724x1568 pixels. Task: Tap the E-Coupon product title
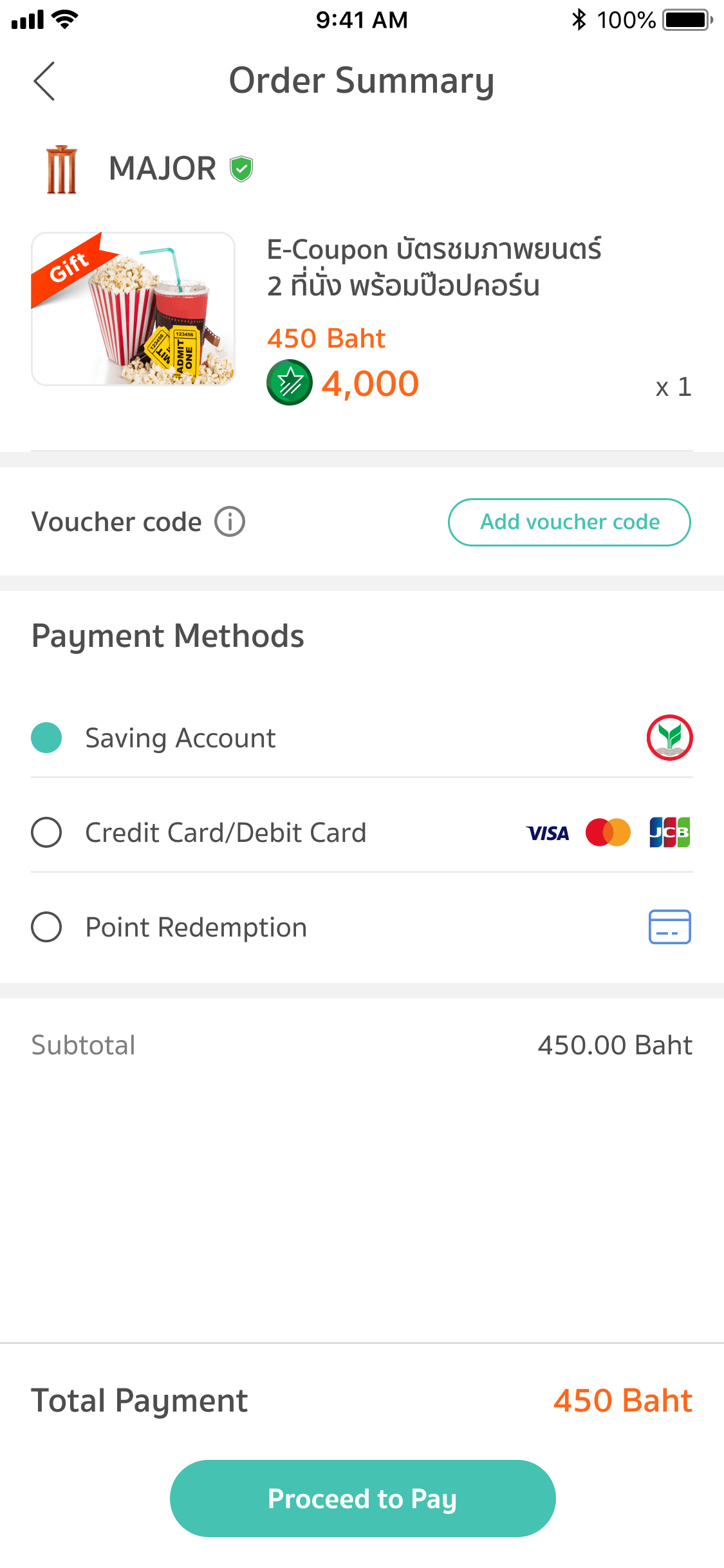434,267
